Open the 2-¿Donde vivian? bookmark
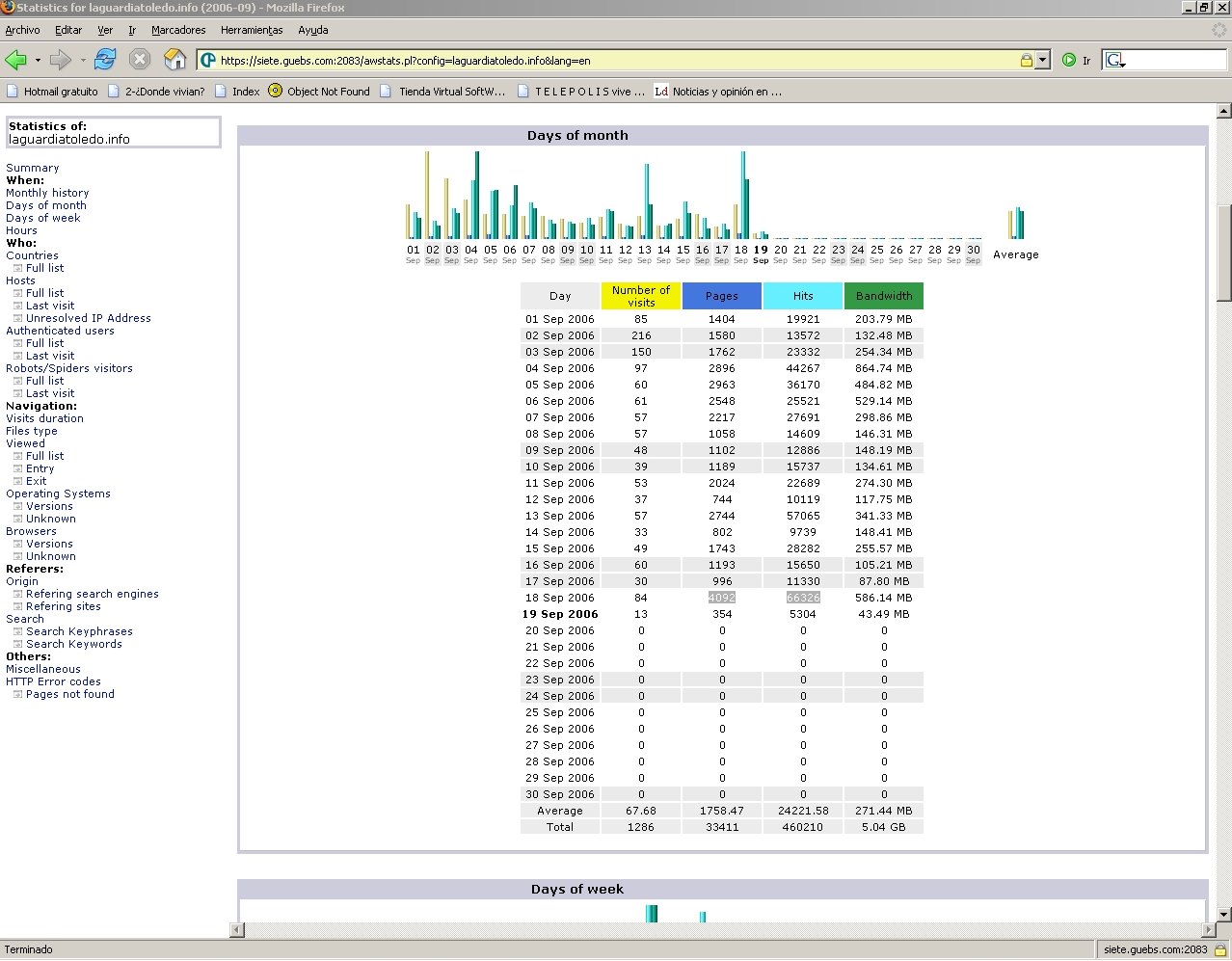This screenshot has height=961, width=1232. point(156,92)
